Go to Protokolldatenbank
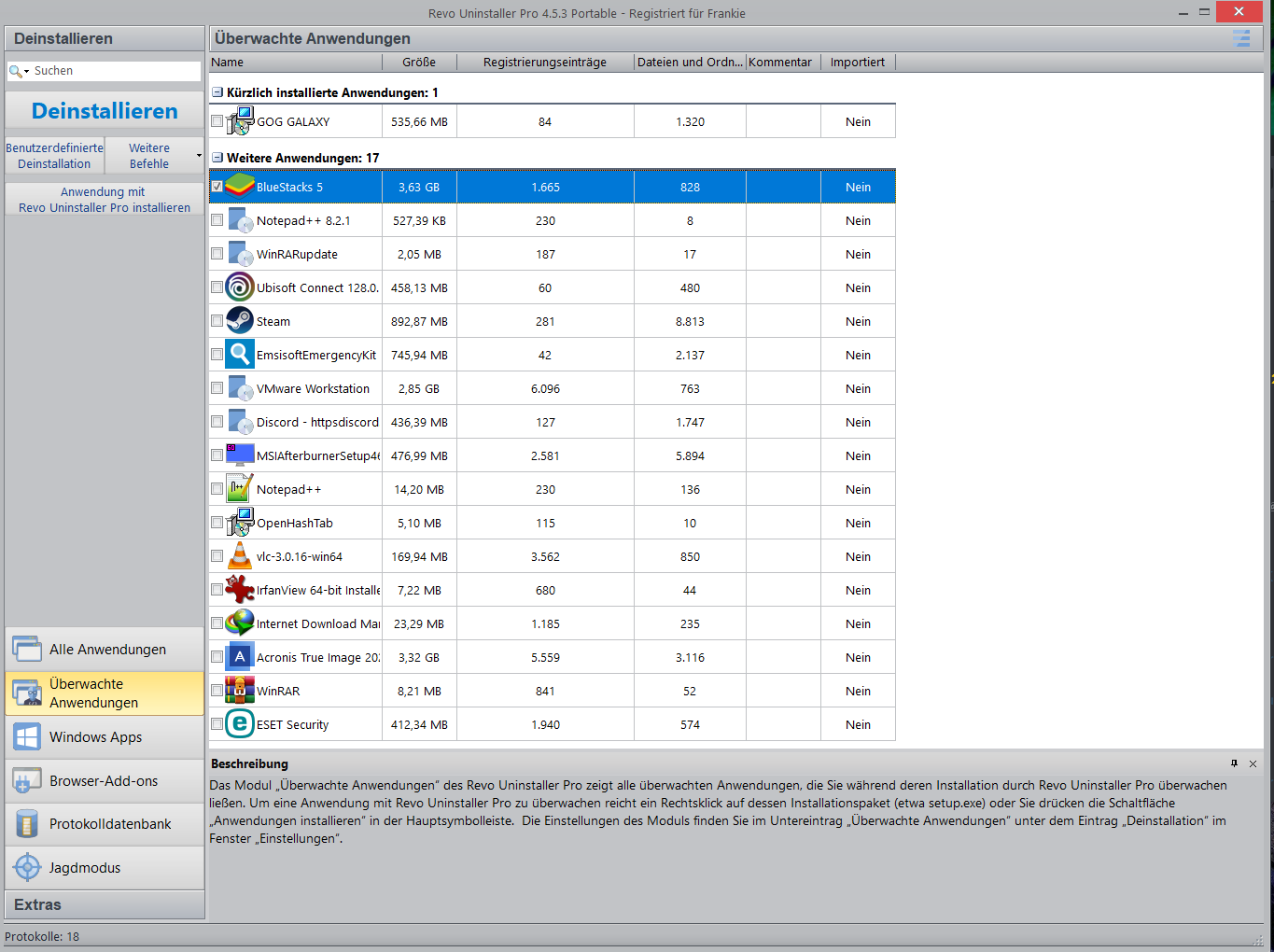Screen dimensions: 1274x952 click(x=105, y=823)
